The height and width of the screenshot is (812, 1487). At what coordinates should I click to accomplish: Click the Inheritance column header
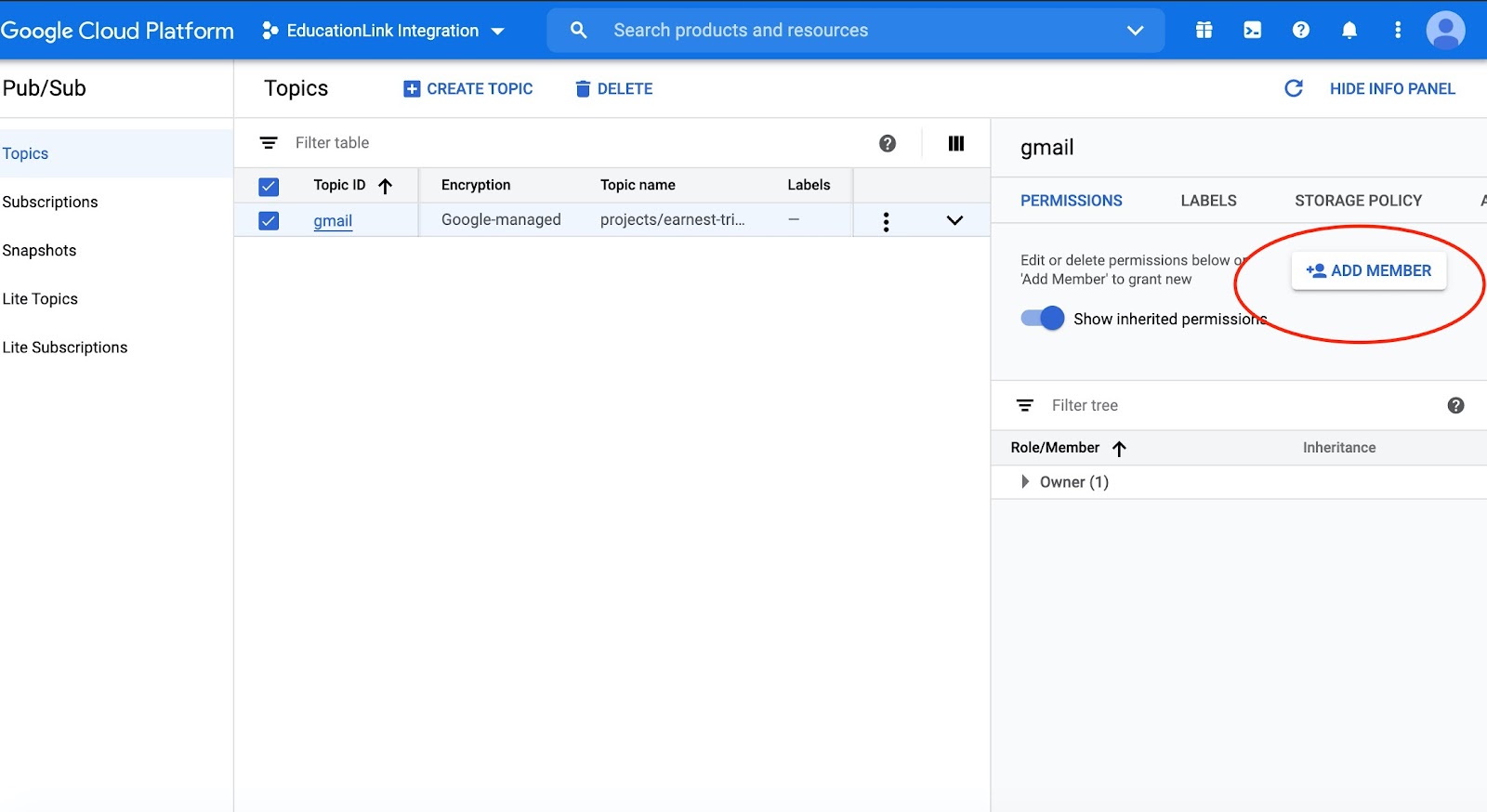pos(1339,448)
